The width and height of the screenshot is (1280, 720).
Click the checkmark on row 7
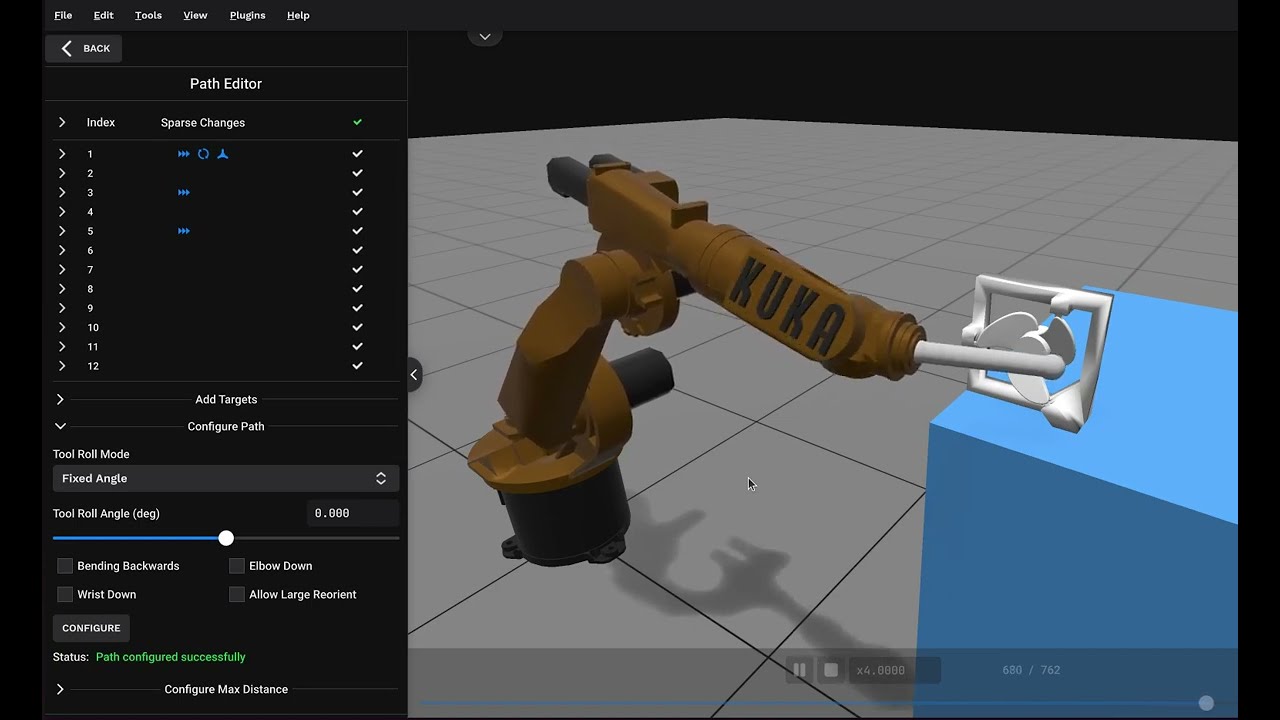(x=357, y=270)
